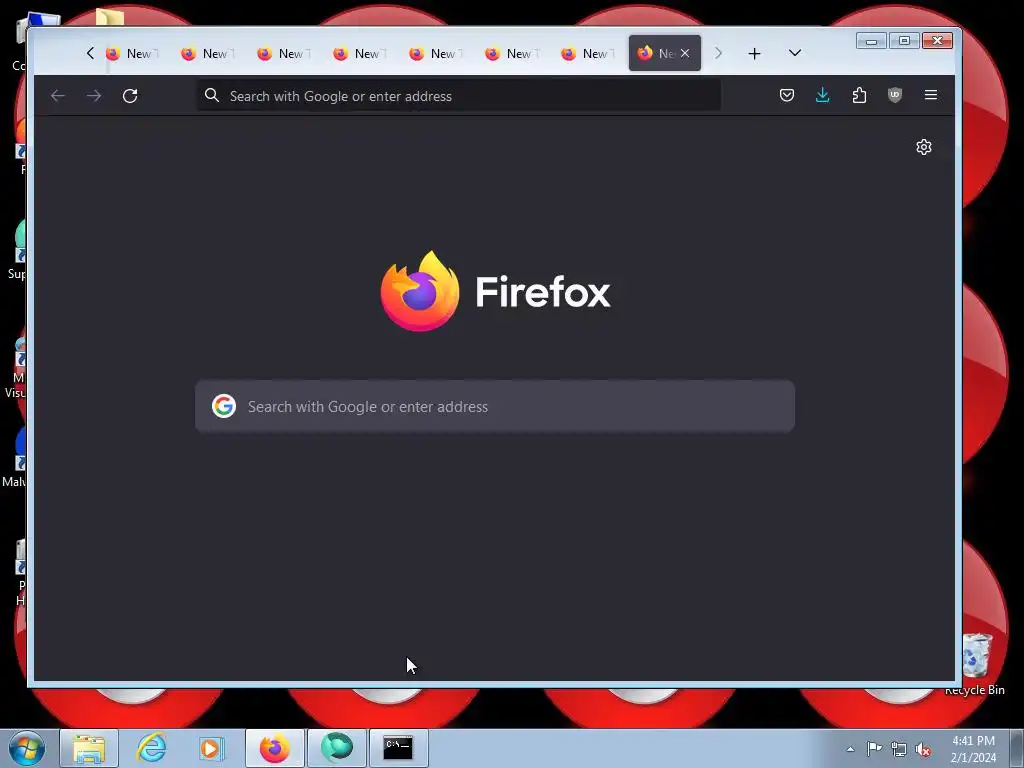Go forward one page in Firefox
The image size is (1024, 768).
pos(94,96)
